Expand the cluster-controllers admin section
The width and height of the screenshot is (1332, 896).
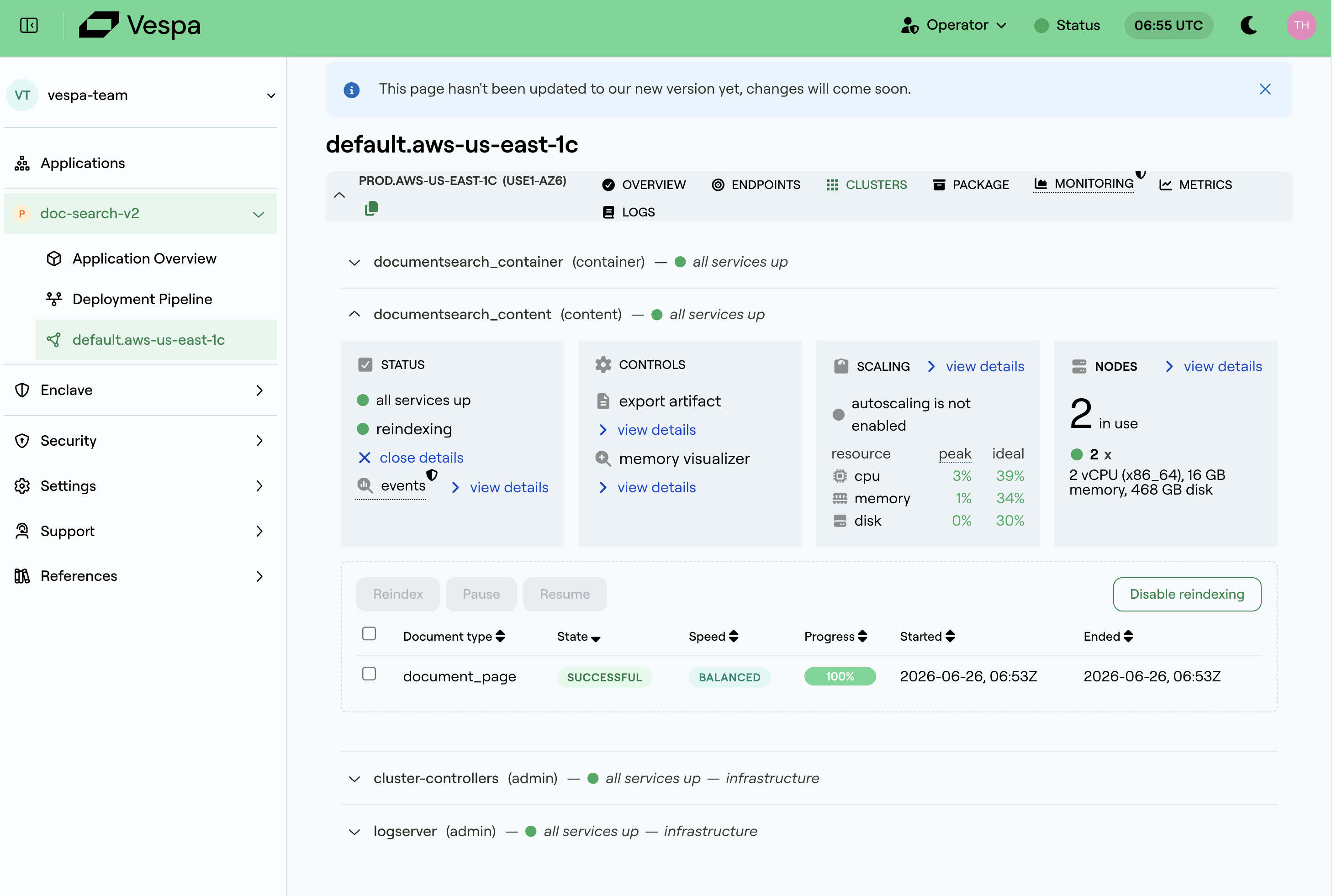coord(354,779)
